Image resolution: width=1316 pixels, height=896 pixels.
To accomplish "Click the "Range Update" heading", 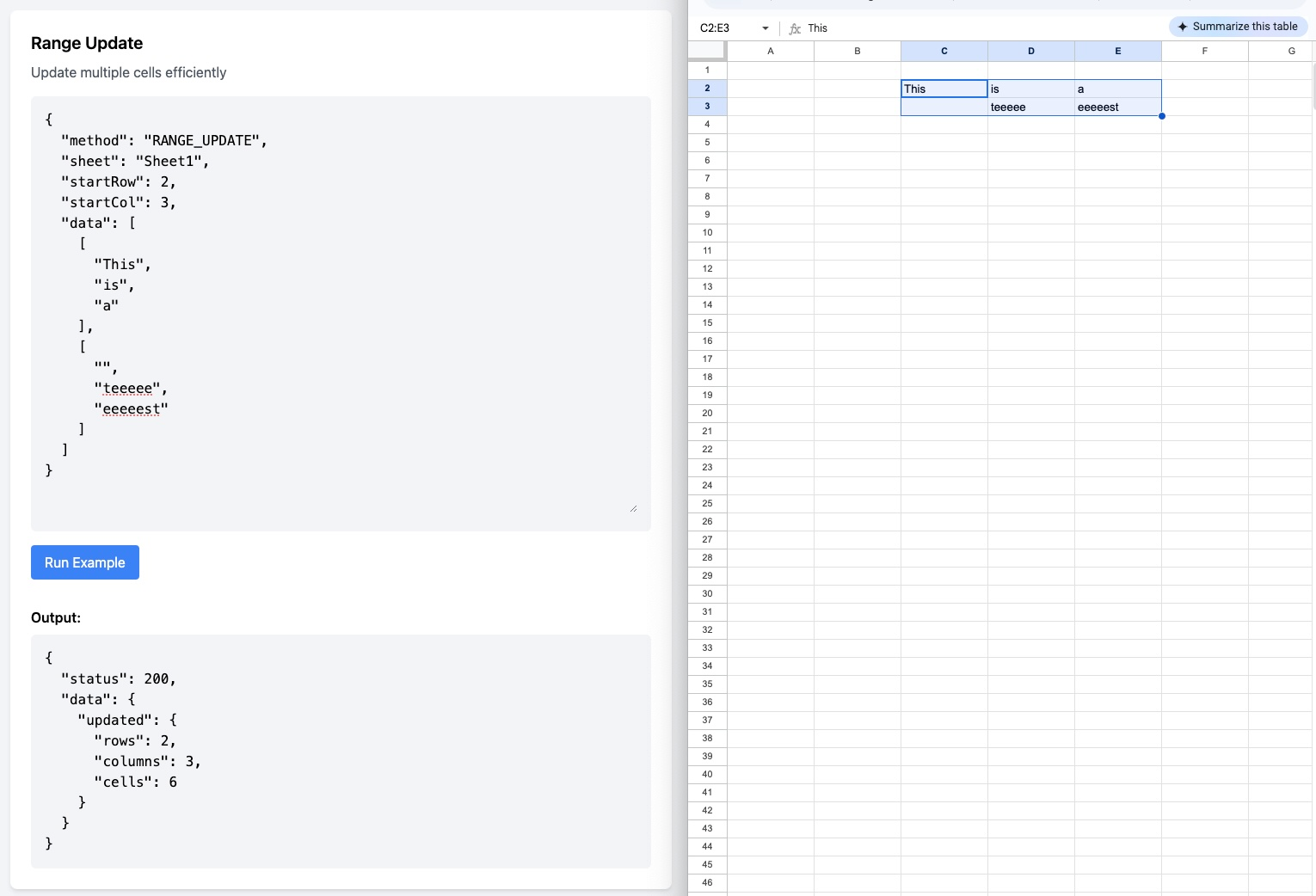I will pyautogui.click(x=87, y=43).
